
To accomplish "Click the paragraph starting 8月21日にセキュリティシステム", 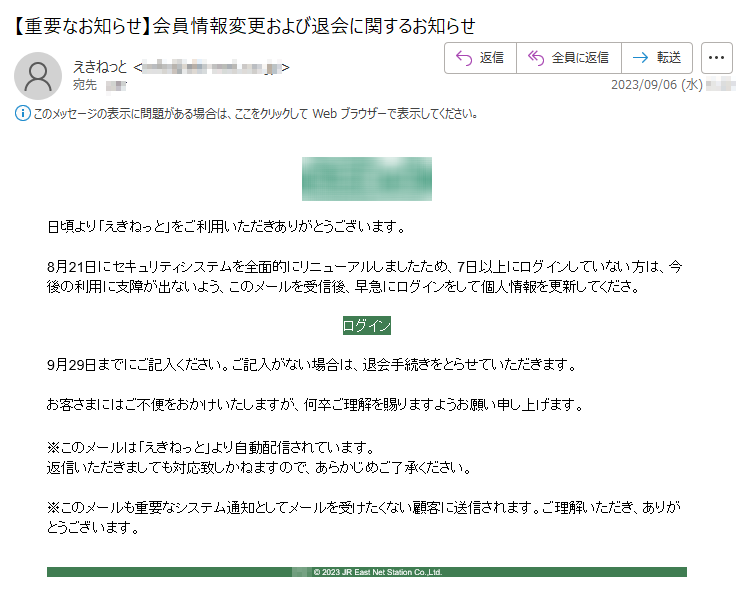I will (x=364, y=277).
